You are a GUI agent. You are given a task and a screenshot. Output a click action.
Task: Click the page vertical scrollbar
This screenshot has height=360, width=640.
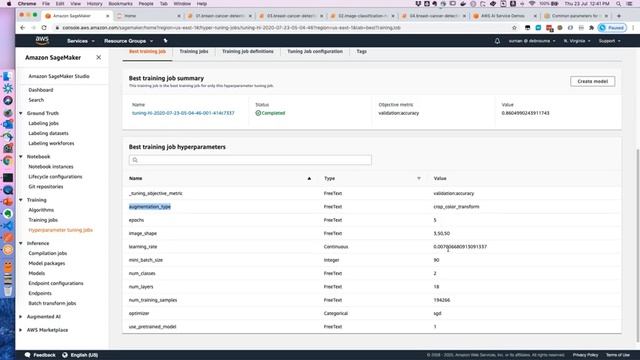pyautogui.click(x=637, y=245)
